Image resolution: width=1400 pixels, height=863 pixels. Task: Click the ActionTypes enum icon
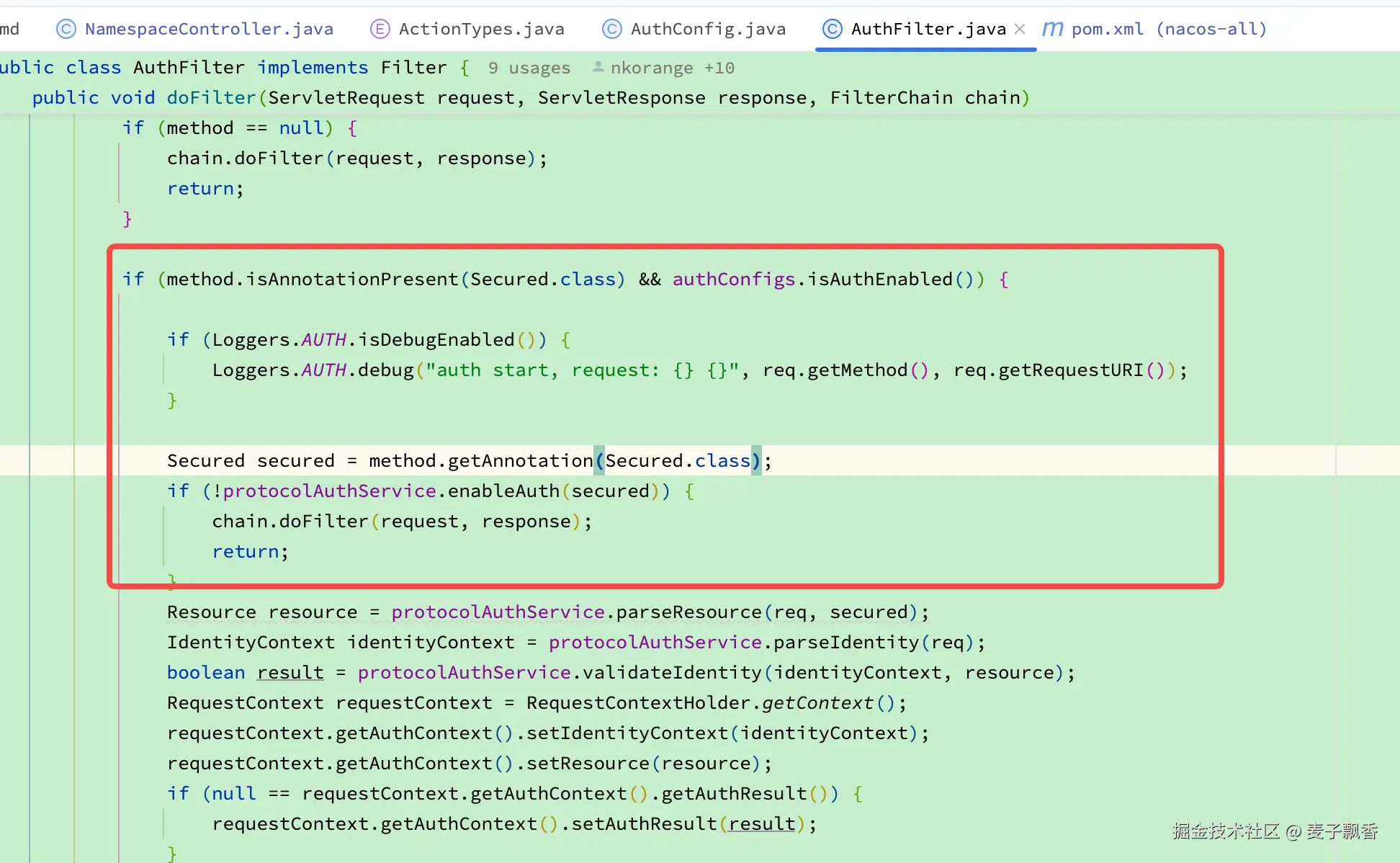[x=380, y=29]
